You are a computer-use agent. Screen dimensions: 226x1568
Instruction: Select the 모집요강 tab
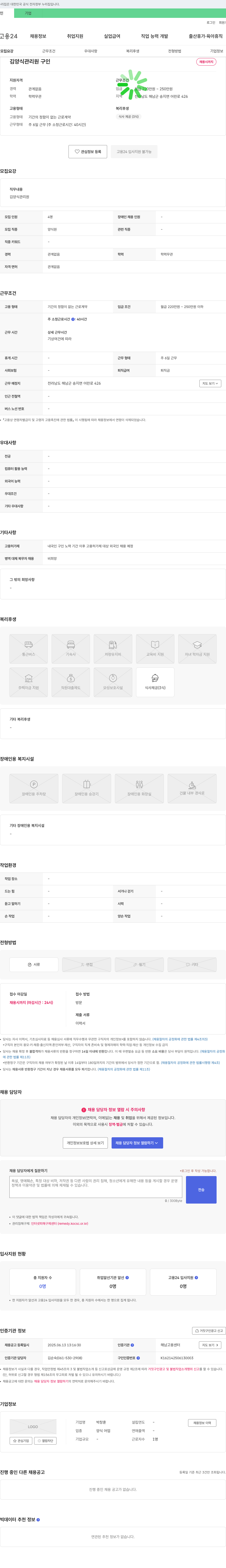point(7,51)
